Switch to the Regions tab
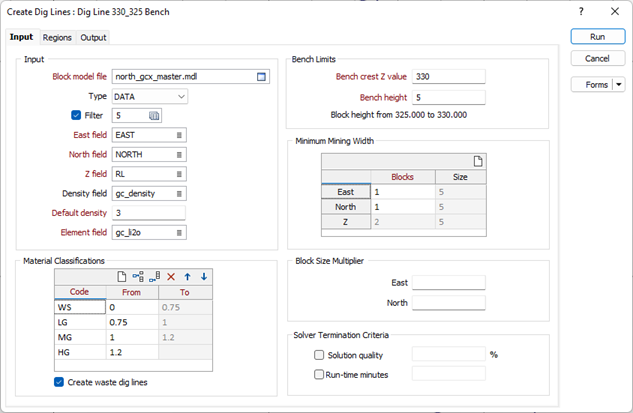 (x=57, y=38)
